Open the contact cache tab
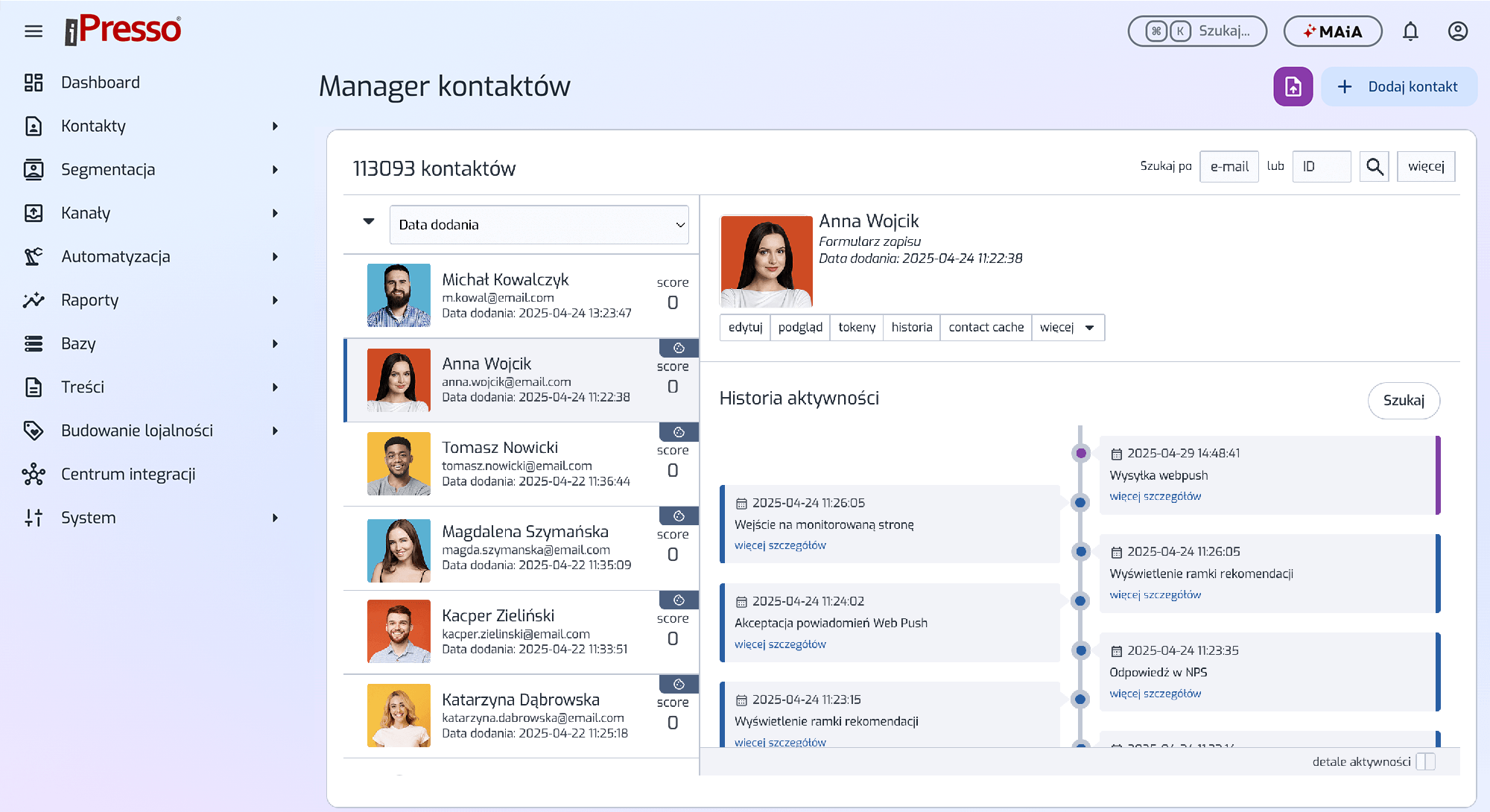The width and height of the screenshot is (1490, 812). pyautogui.click(x=986, y=328)
